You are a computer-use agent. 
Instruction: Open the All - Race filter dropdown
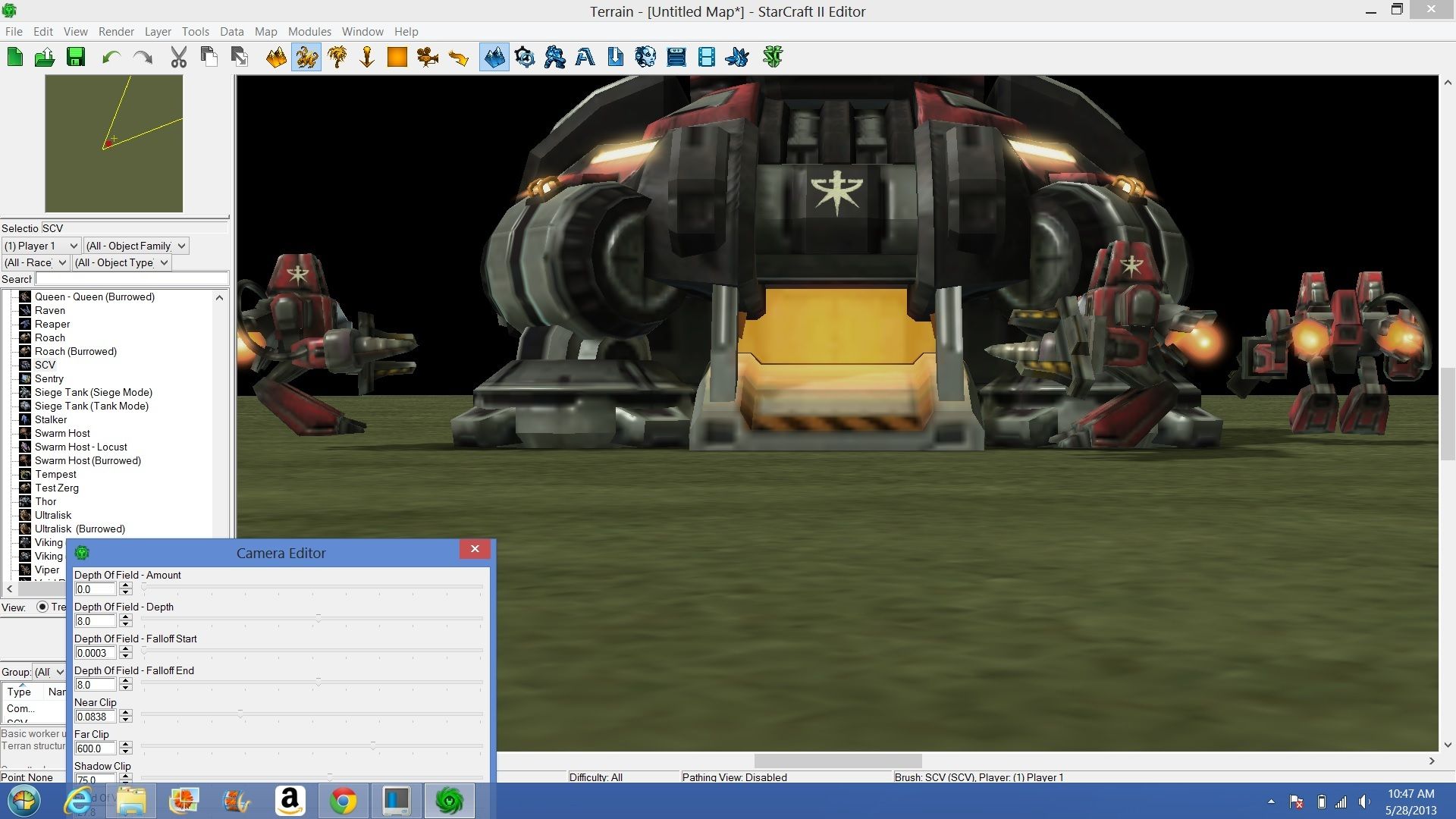(36, 262)
